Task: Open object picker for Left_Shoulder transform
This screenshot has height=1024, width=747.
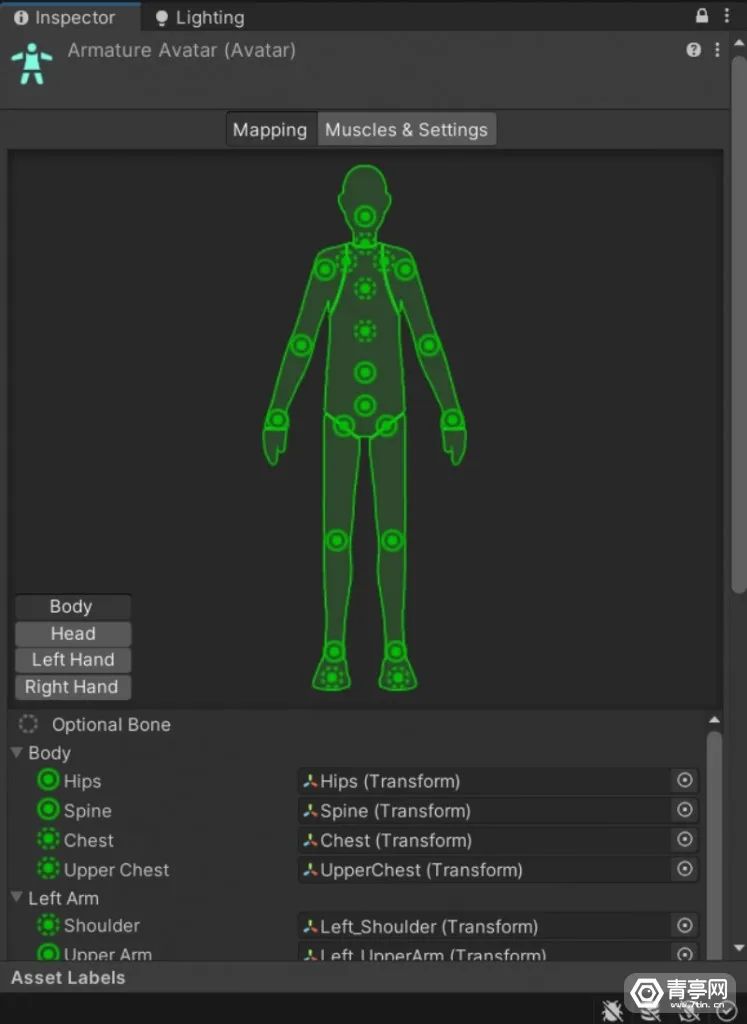Action: pos(684,925)
